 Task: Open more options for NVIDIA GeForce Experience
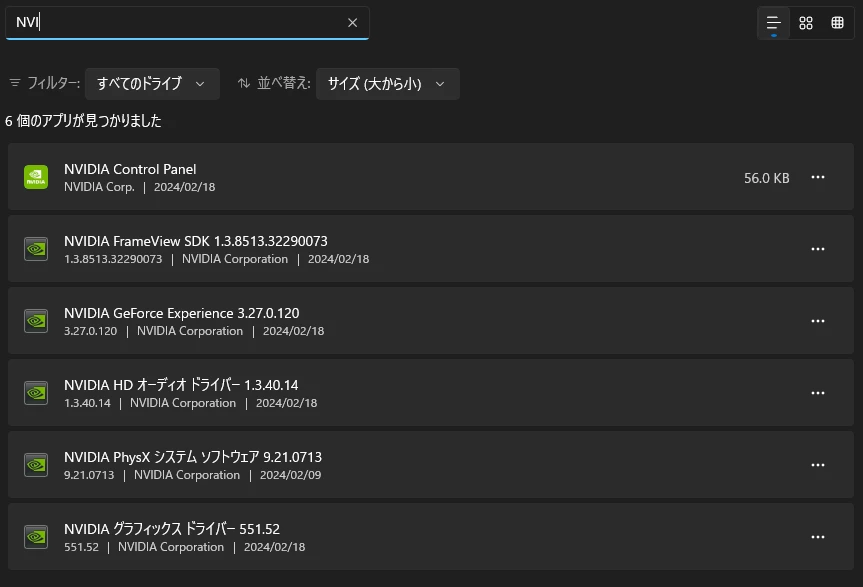(x=817, y=321)
